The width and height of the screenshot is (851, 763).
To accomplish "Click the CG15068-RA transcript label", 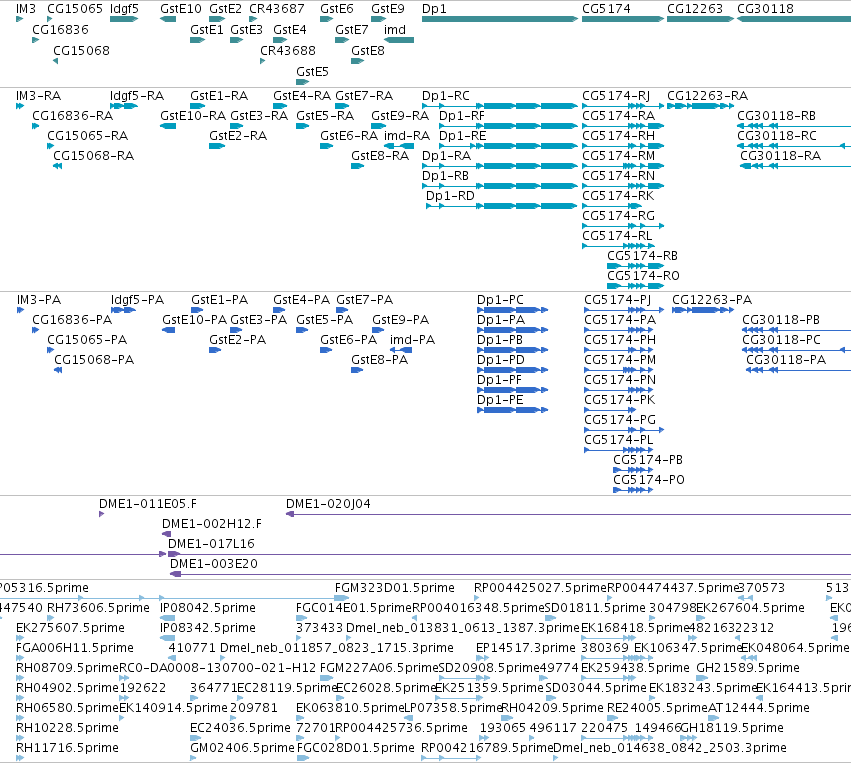I will pos(93,156).
